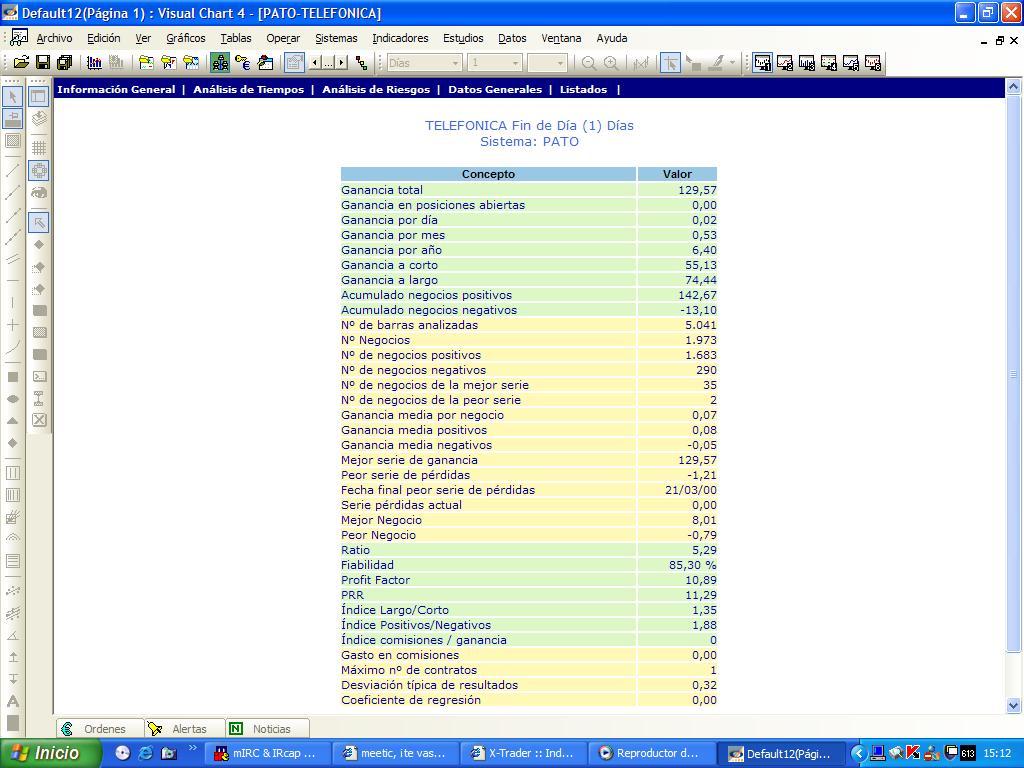Click the window-layout icon atop second toolbox
Screen dimensions: 1024x768
[39, 97]
